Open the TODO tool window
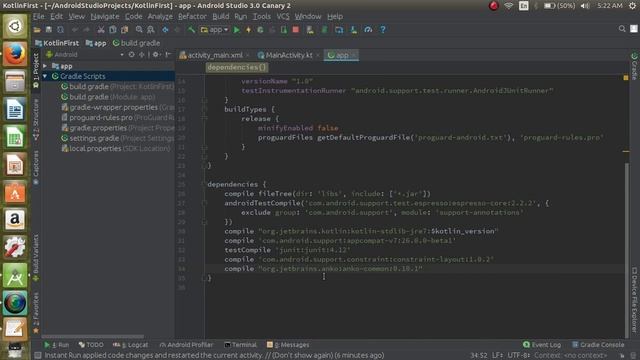 coord(91,345)
